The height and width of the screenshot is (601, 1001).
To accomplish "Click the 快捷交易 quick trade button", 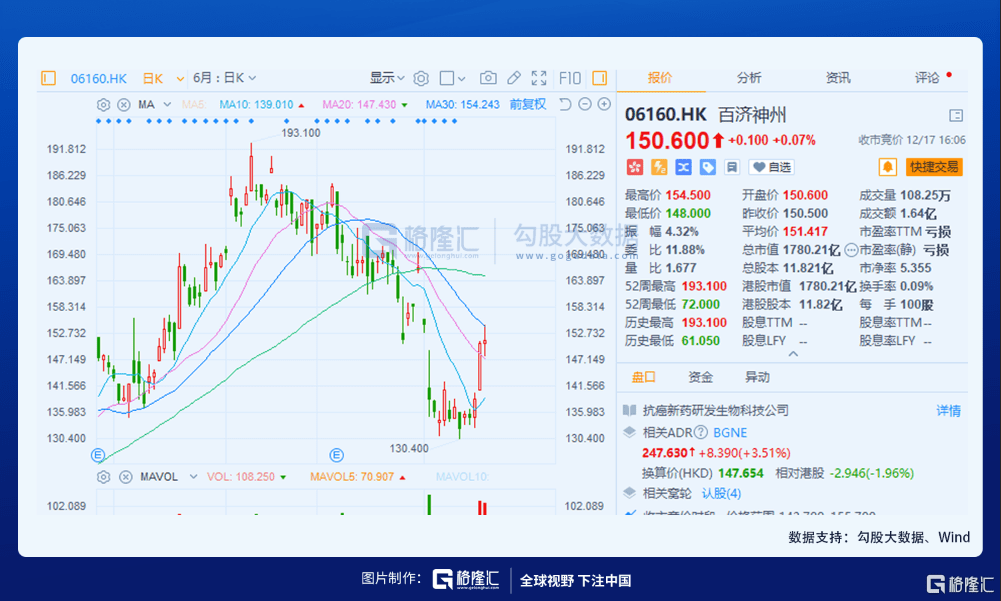I will (x=934, y=167).
